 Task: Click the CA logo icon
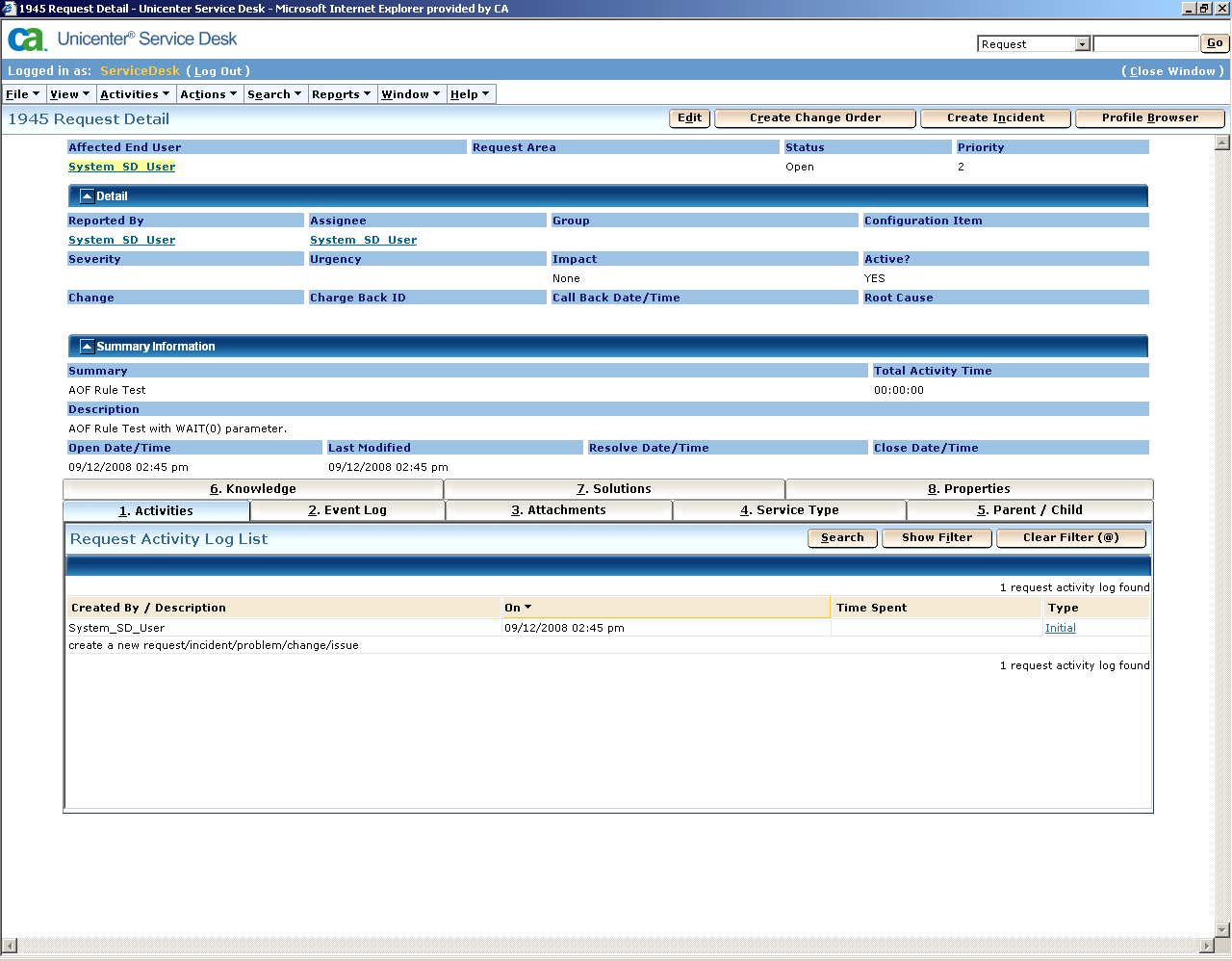pos(24,40)
